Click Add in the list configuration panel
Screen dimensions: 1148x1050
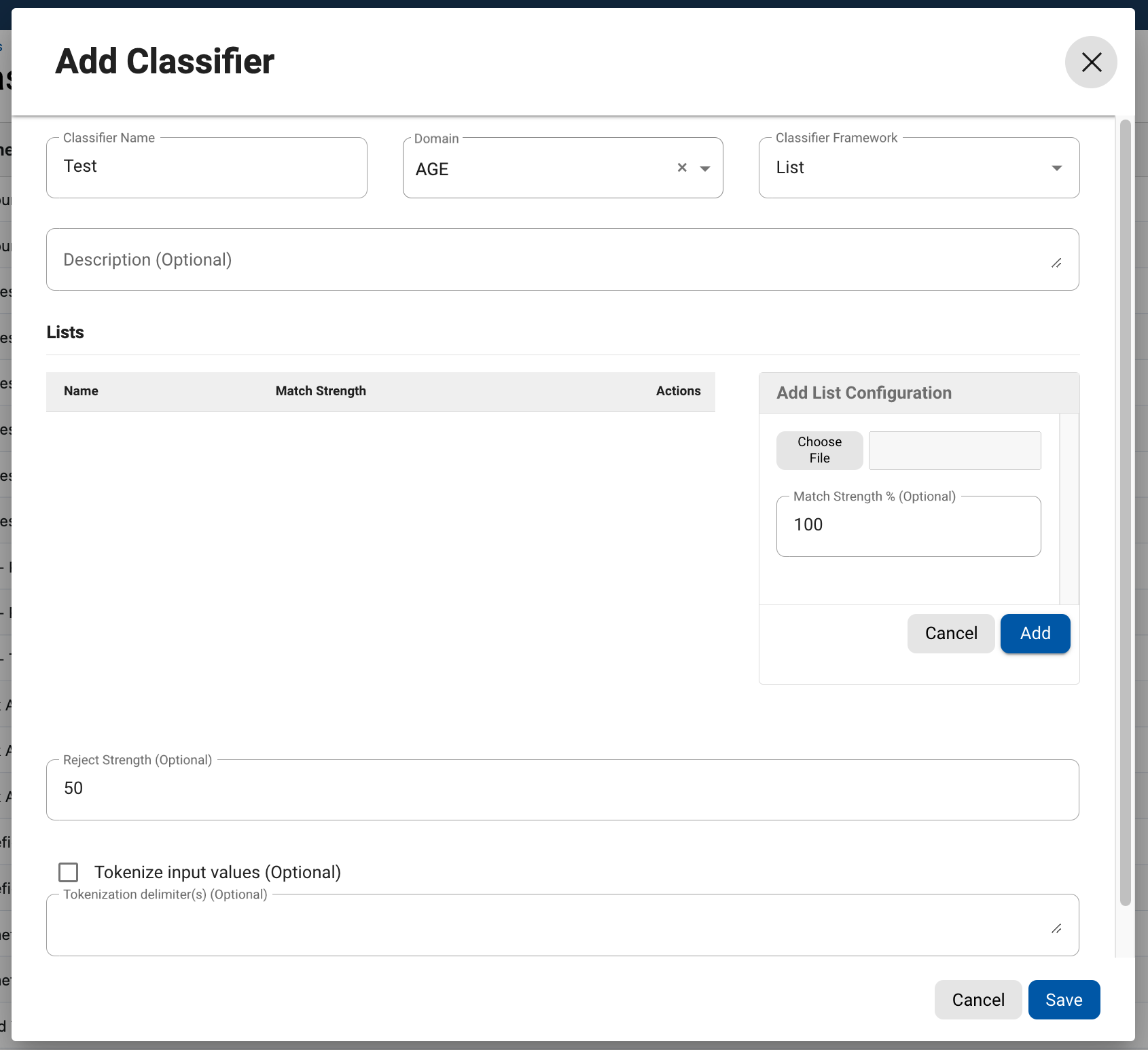point(1035,633)
